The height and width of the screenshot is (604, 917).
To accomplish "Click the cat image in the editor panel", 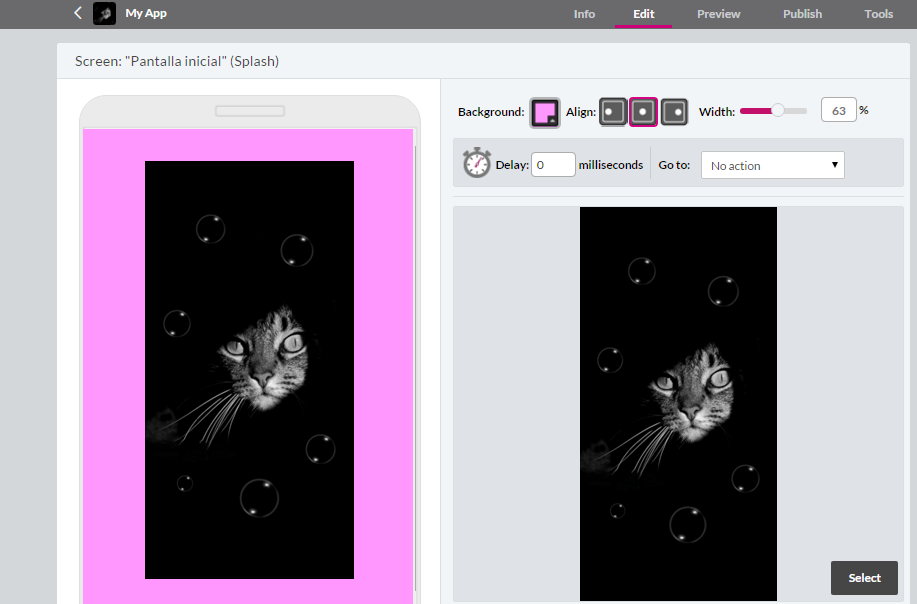I will 678,403.
